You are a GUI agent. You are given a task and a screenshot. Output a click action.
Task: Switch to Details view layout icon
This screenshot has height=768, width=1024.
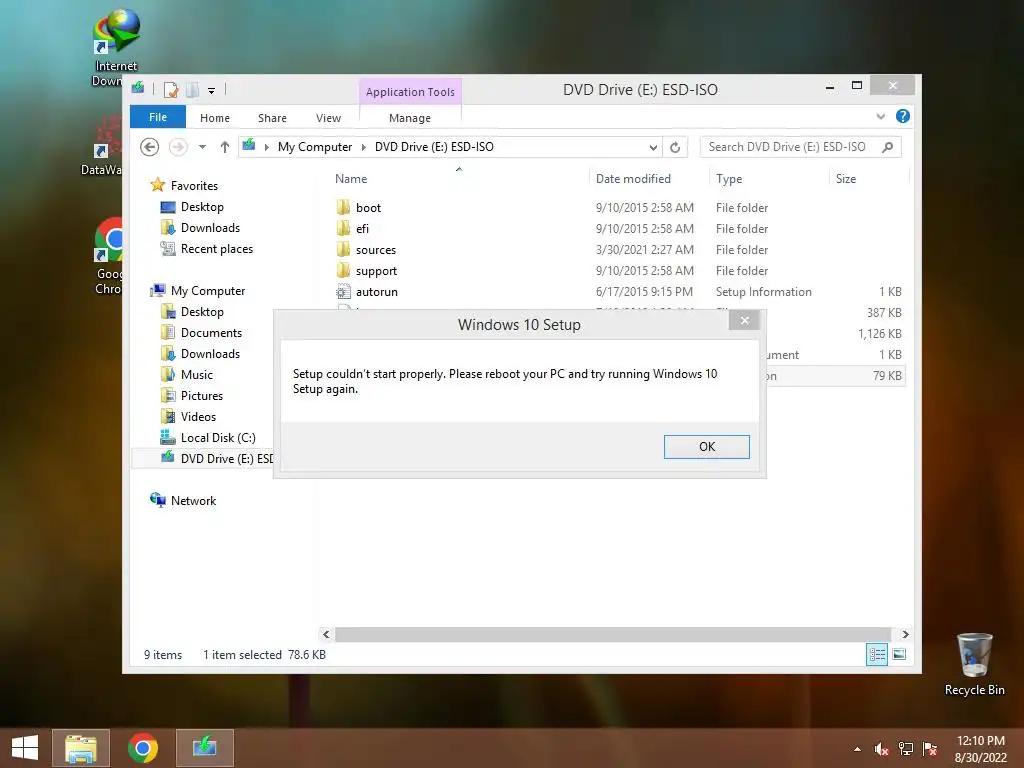(876, 654)
